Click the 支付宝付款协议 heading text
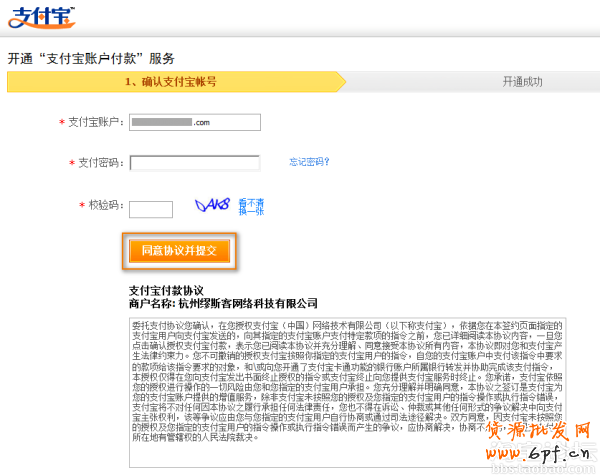This screenshot has width=600, height=475. pyautogui.click(x=166, y=291)
